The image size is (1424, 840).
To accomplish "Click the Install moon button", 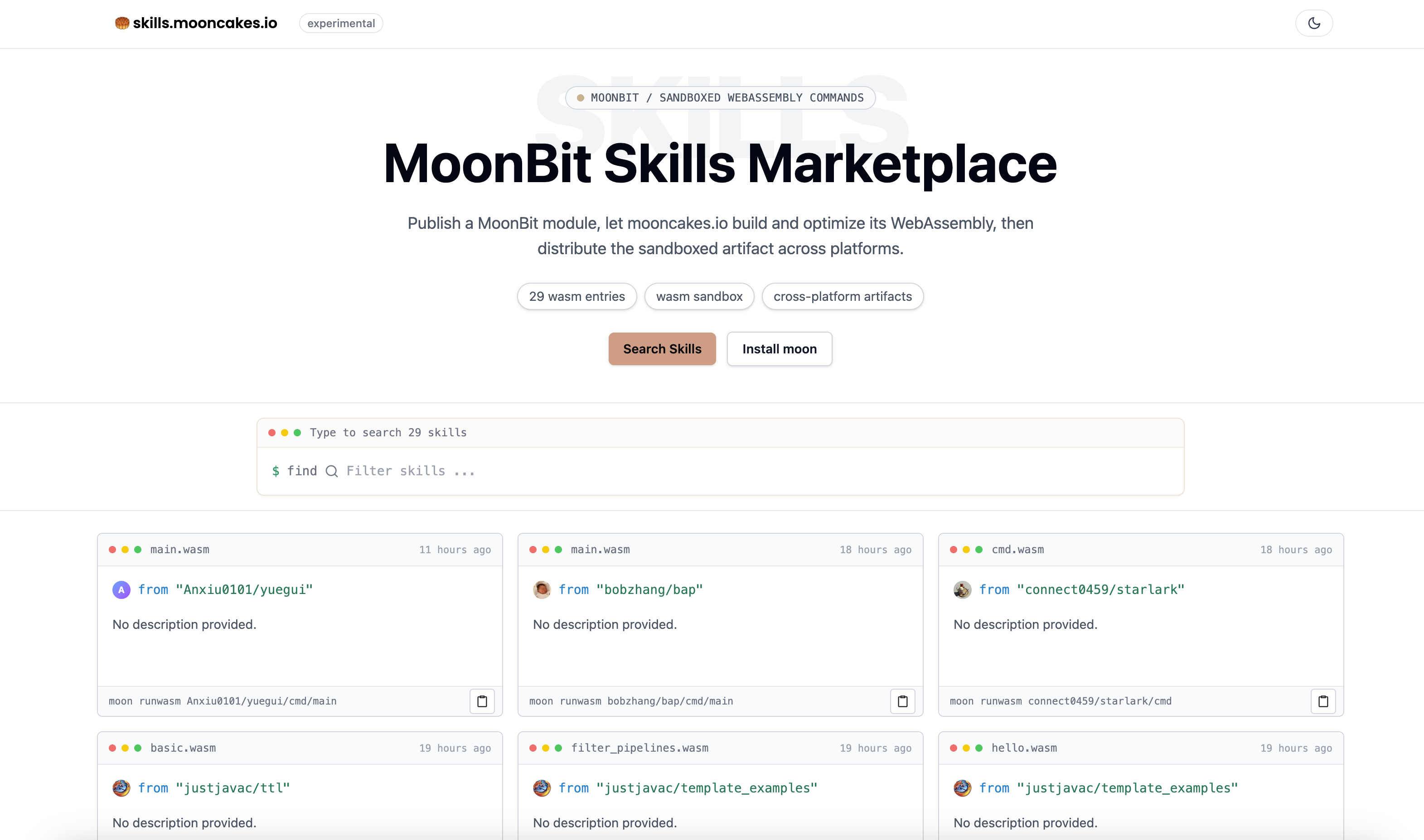I will coord(779,349).
